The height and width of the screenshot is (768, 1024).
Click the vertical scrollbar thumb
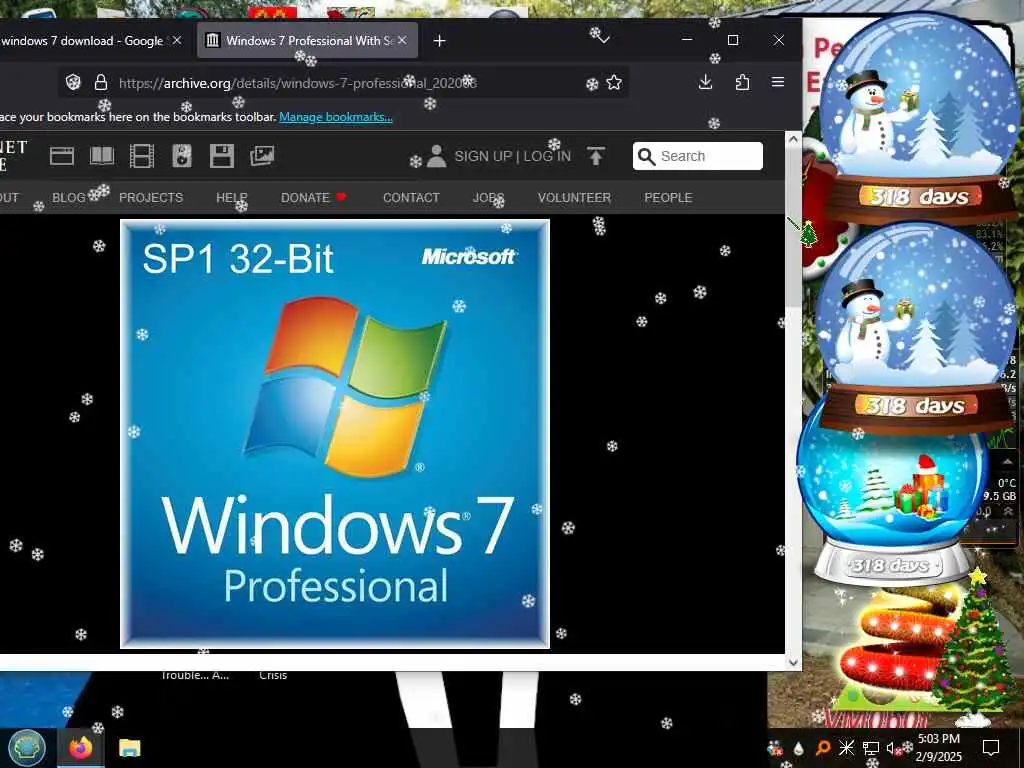pyautogui.click(x=793, y=229)
